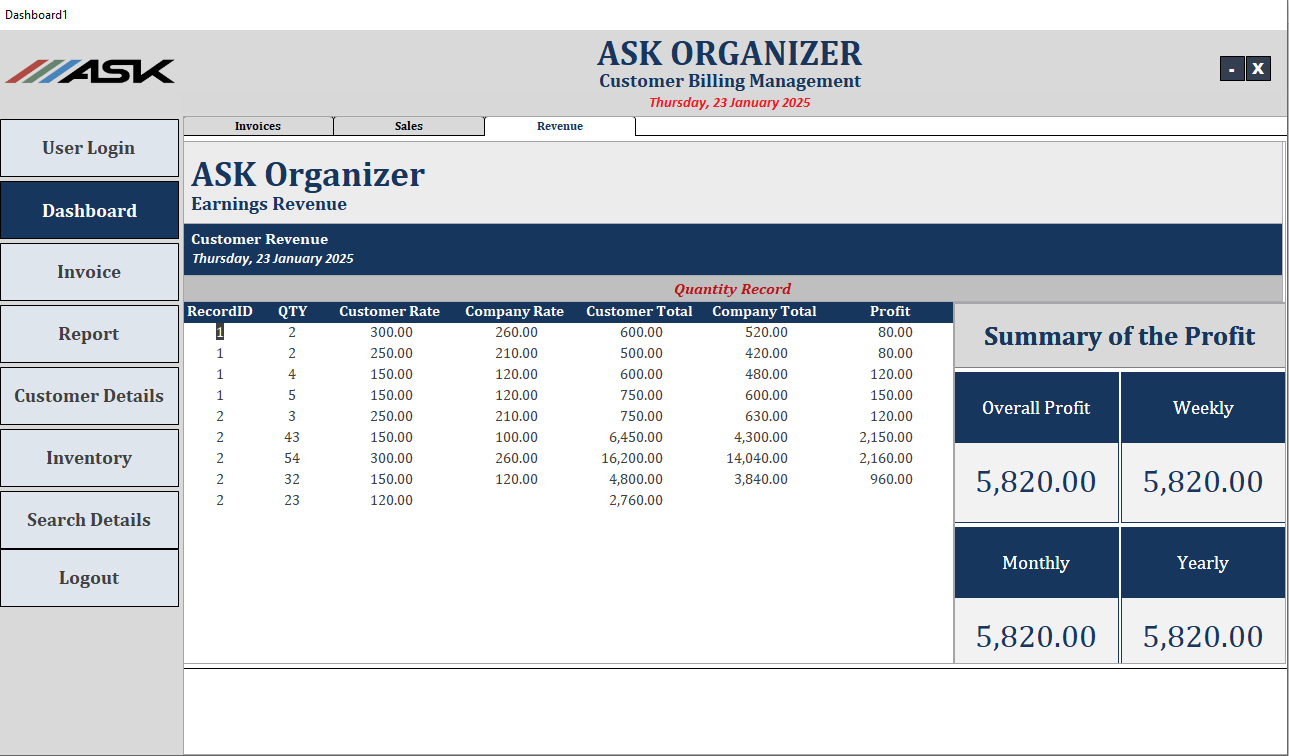
Task: Click the Customer Total column header
Action: pyautogui.click(x=639, y=312)
